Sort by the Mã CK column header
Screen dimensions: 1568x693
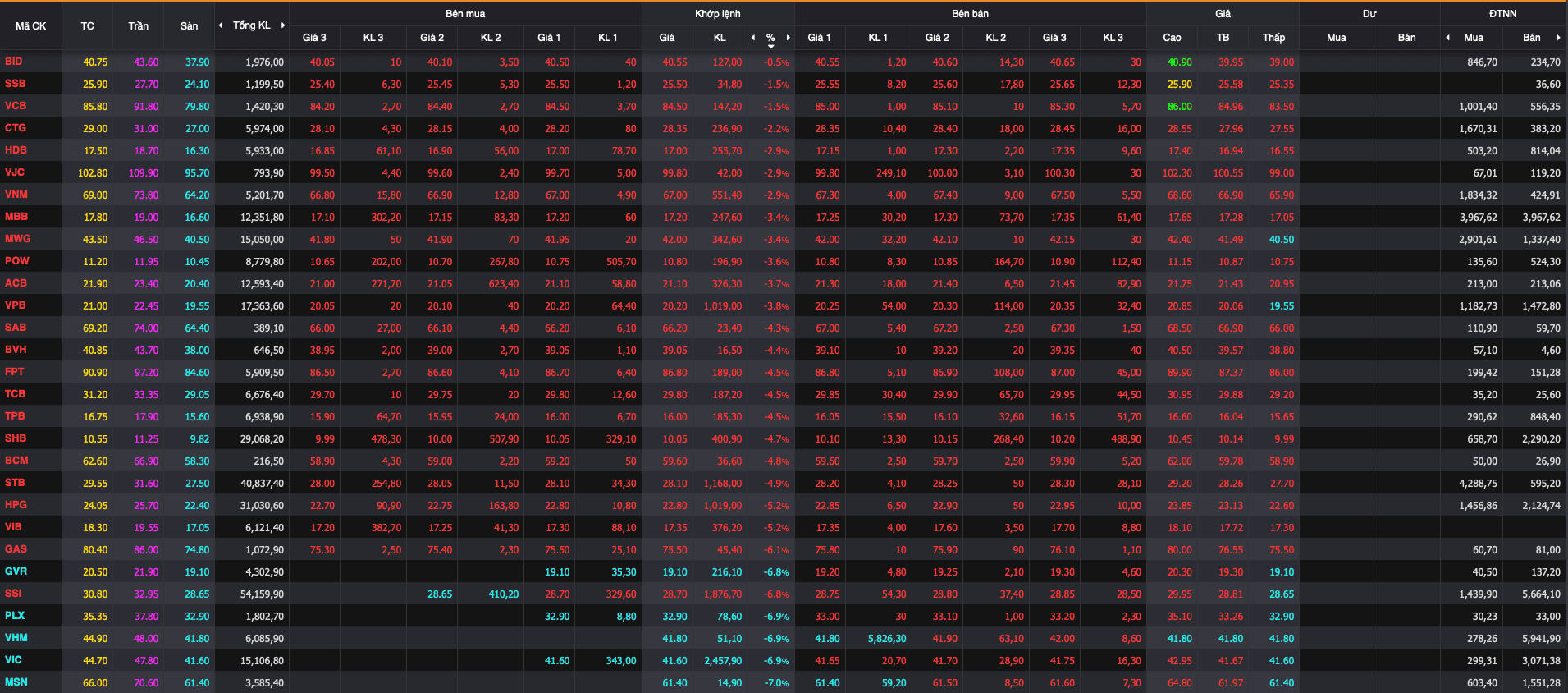[x=31, y=26]
